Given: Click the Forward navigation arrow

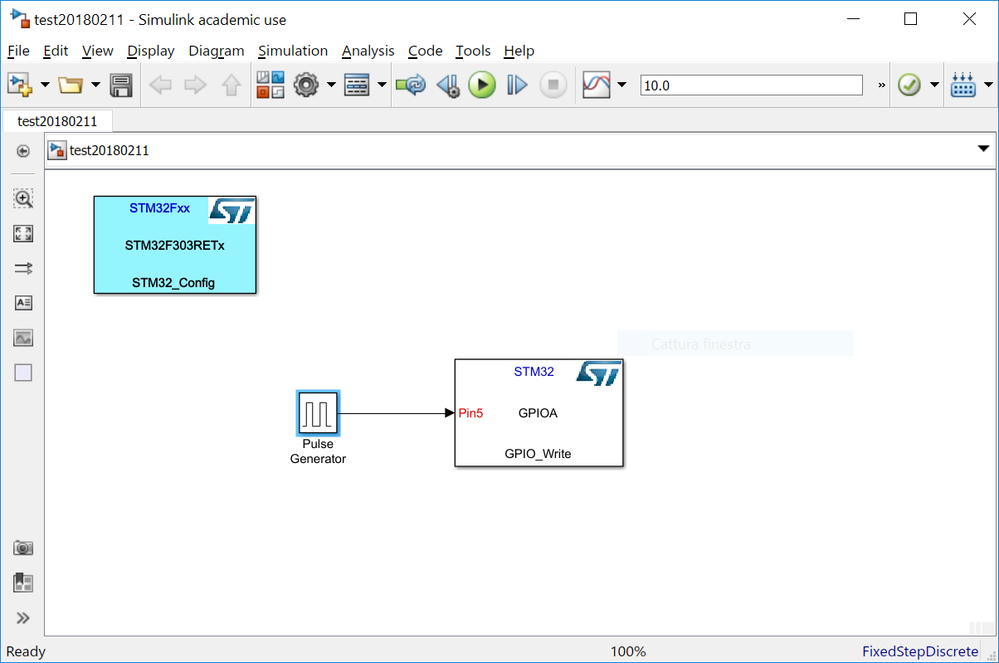Looking at the screenshot, I should pos(195,85).
